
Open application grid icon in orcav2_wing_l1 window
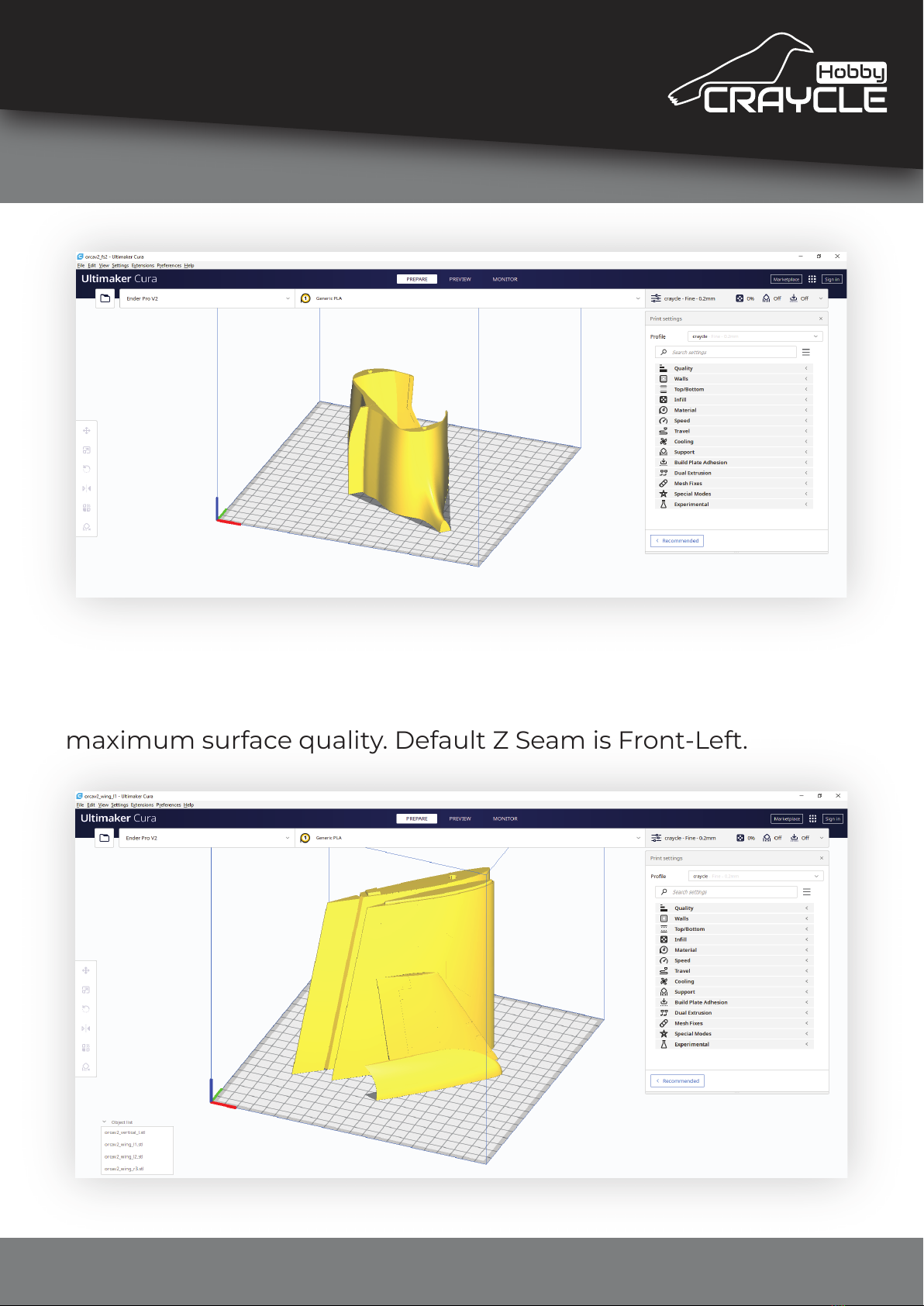[x=812, y=818]
